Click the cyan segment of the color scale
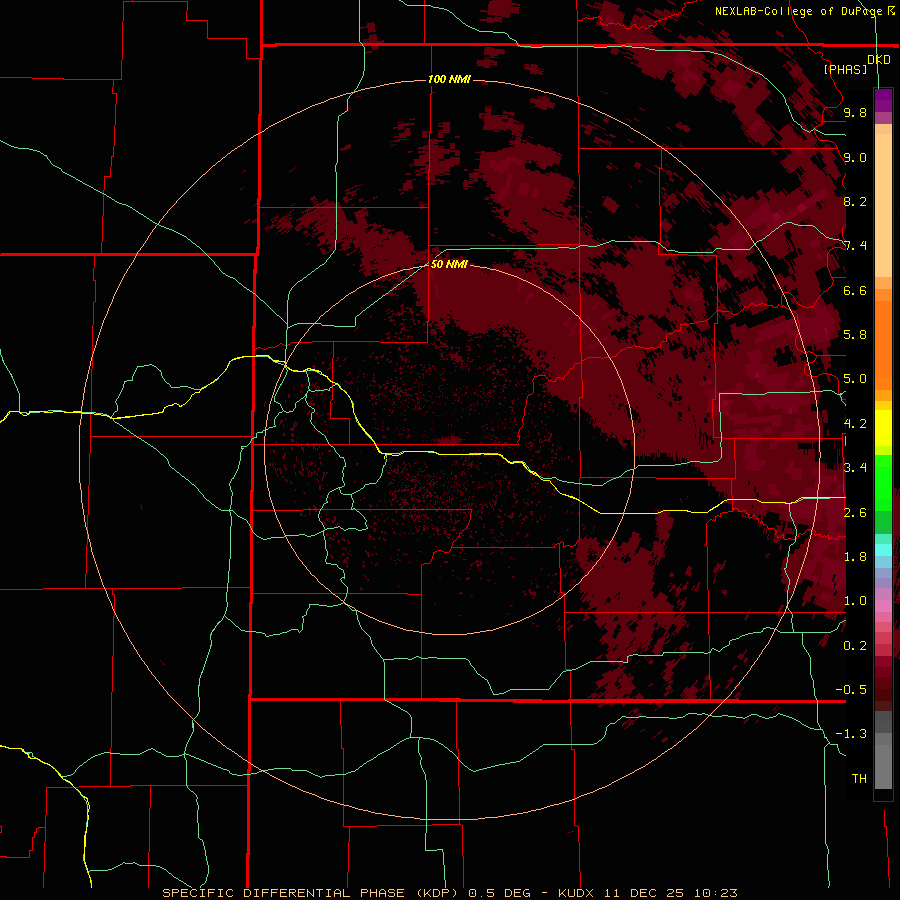 coord(883,550)
